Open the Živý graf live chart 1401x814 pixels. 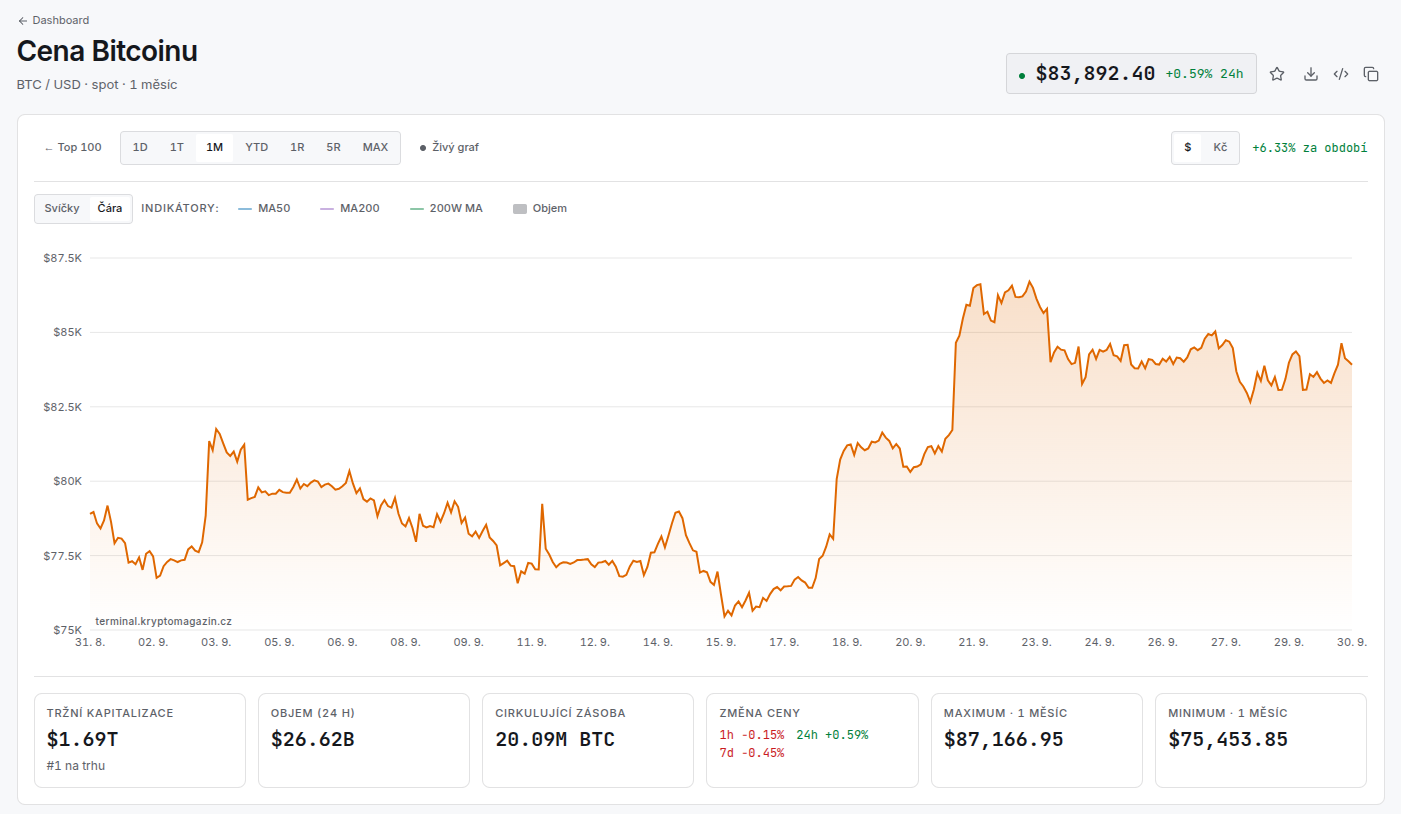pyautogui.click(x=449, y=147)
